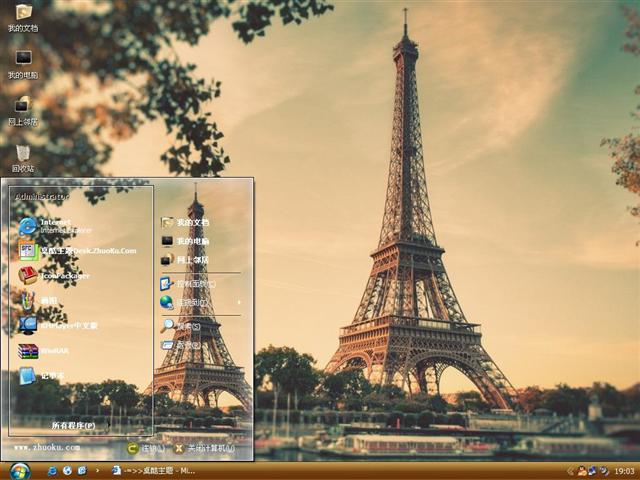Open 搜索(S) search entry in Start menu
This screenshot has height=480, width=640.
click(x=180, y=326)
